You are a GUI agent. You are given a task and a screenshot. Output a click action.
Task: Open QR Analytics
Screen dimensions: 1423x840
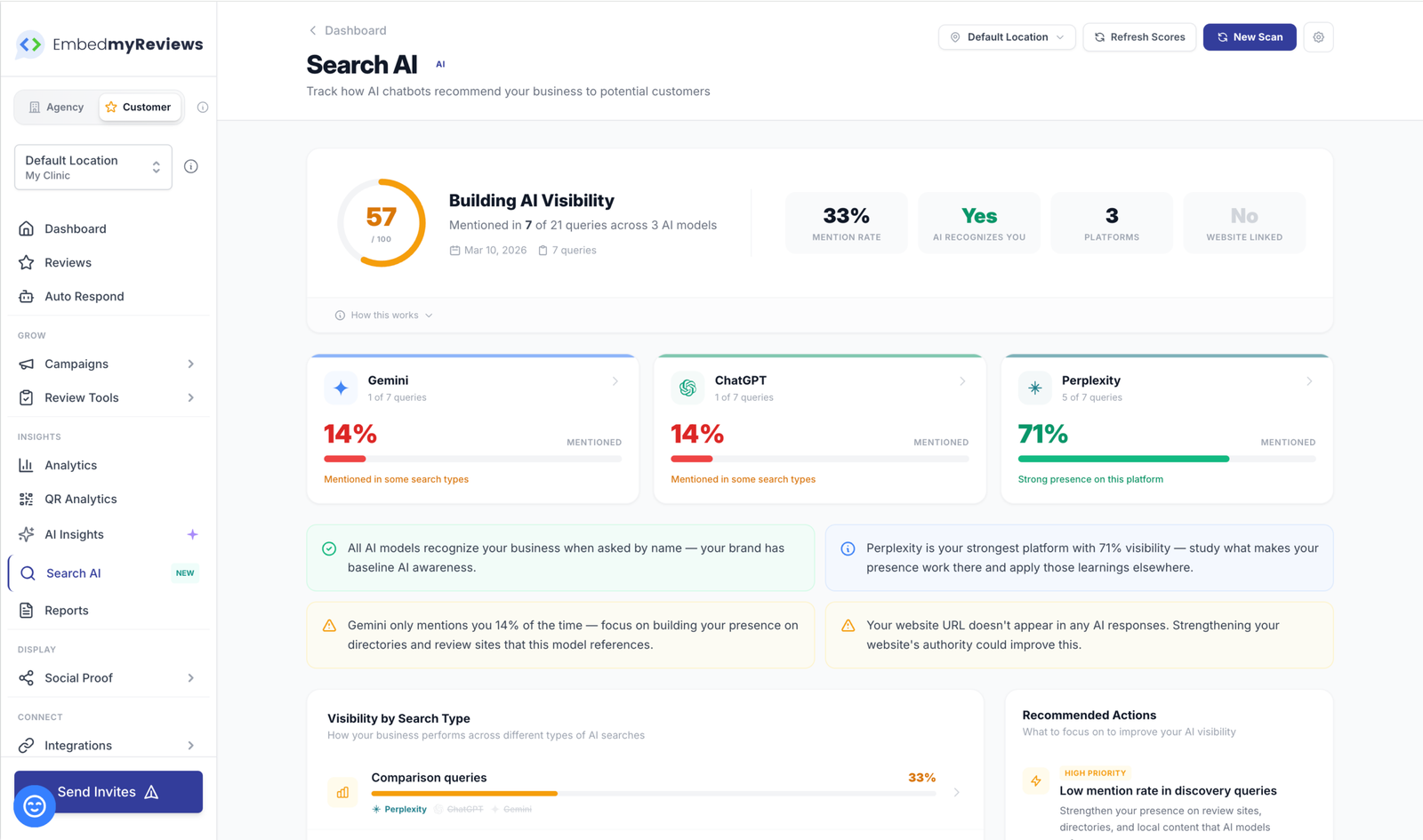coord(80,499)
